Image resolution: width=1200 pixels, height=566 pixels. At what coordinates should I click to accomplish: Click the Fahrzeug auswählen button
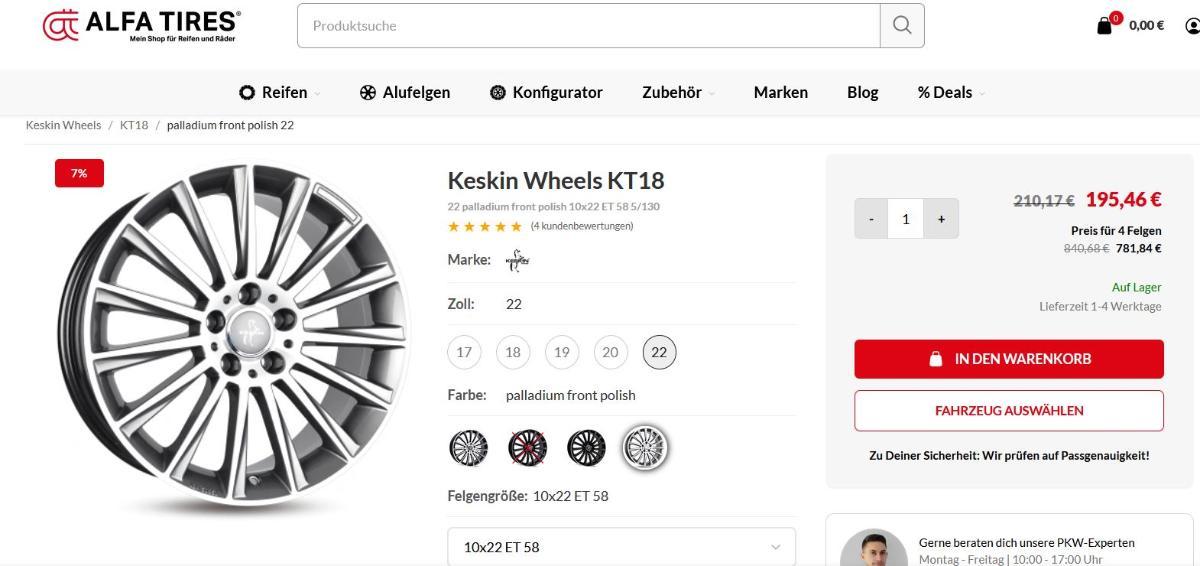1009,411
